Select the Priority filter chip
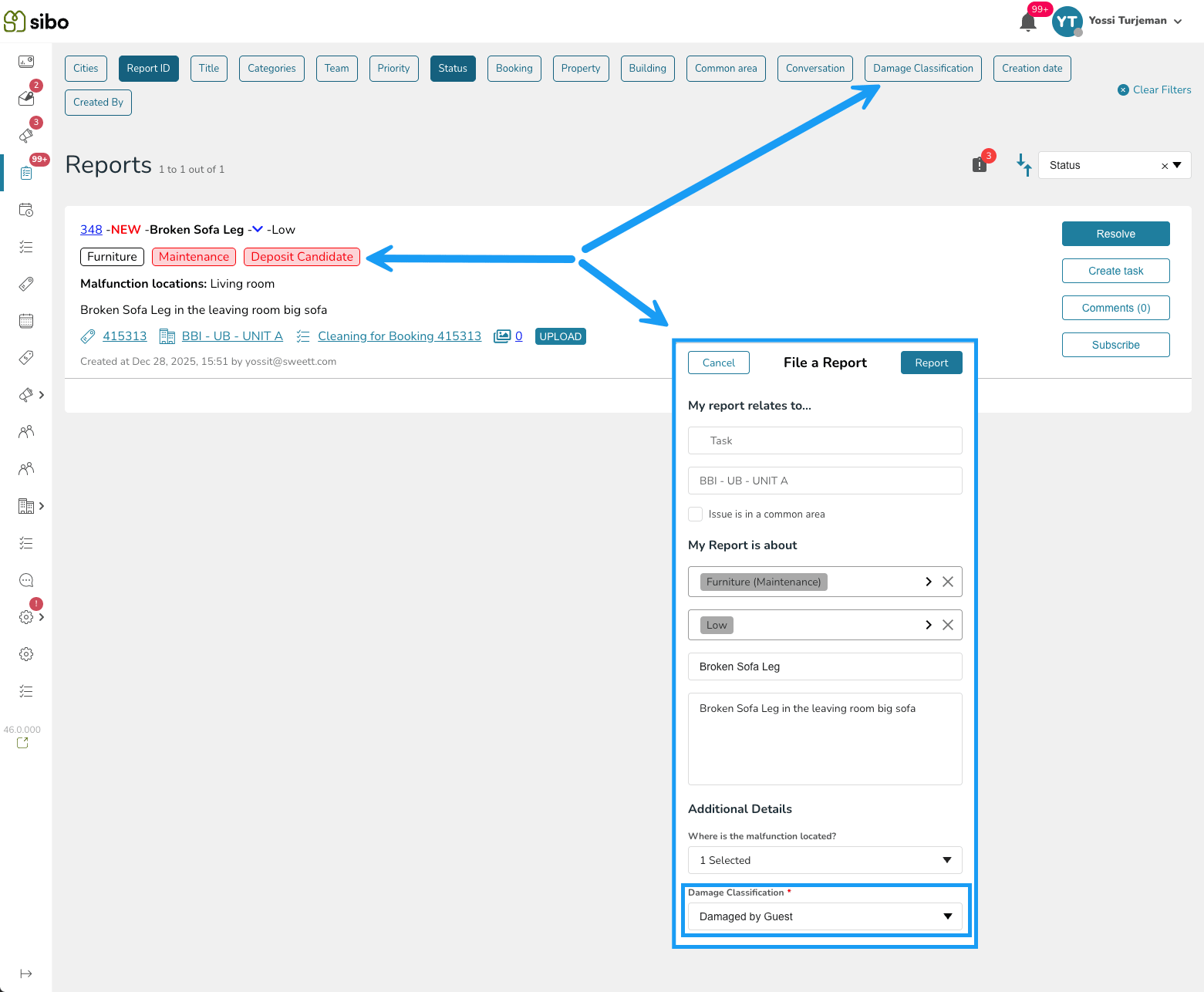 tap(393, 69)
